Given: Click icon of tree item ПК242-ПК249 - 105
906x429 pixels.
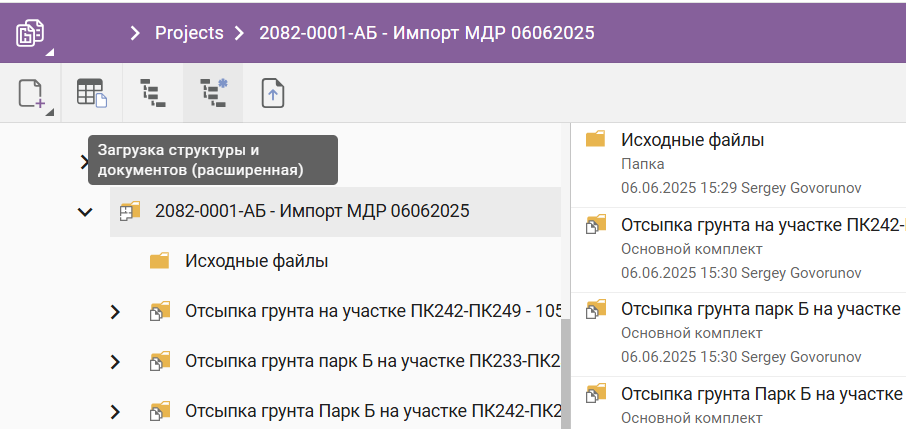Looking at the screenshot, I should [160, 312].
